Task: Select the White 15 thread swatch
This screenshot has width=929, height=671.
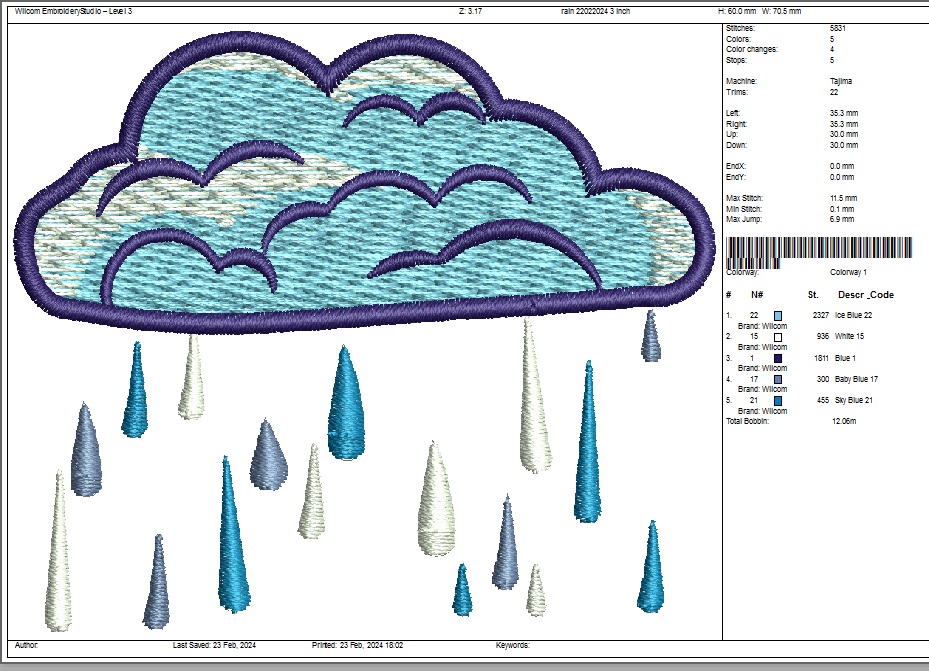Action: click(x=779, y=337)
